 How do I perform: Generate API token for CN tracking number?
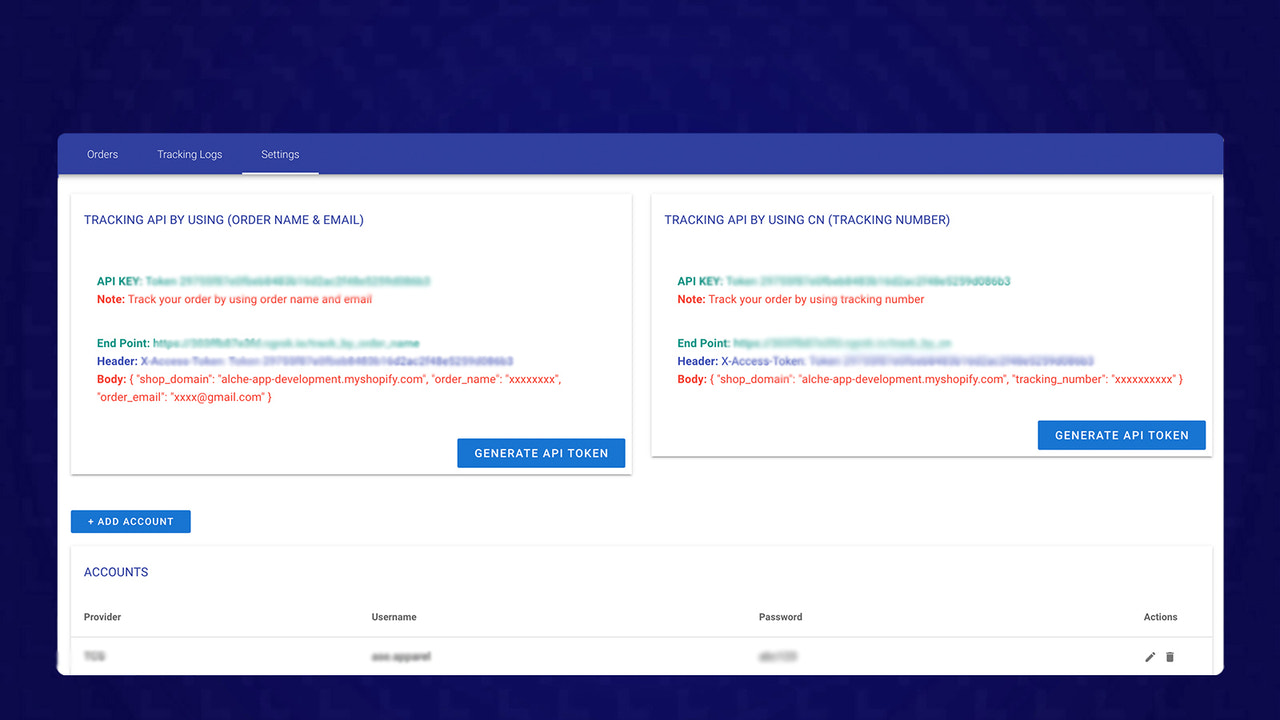click(1121, 435)
